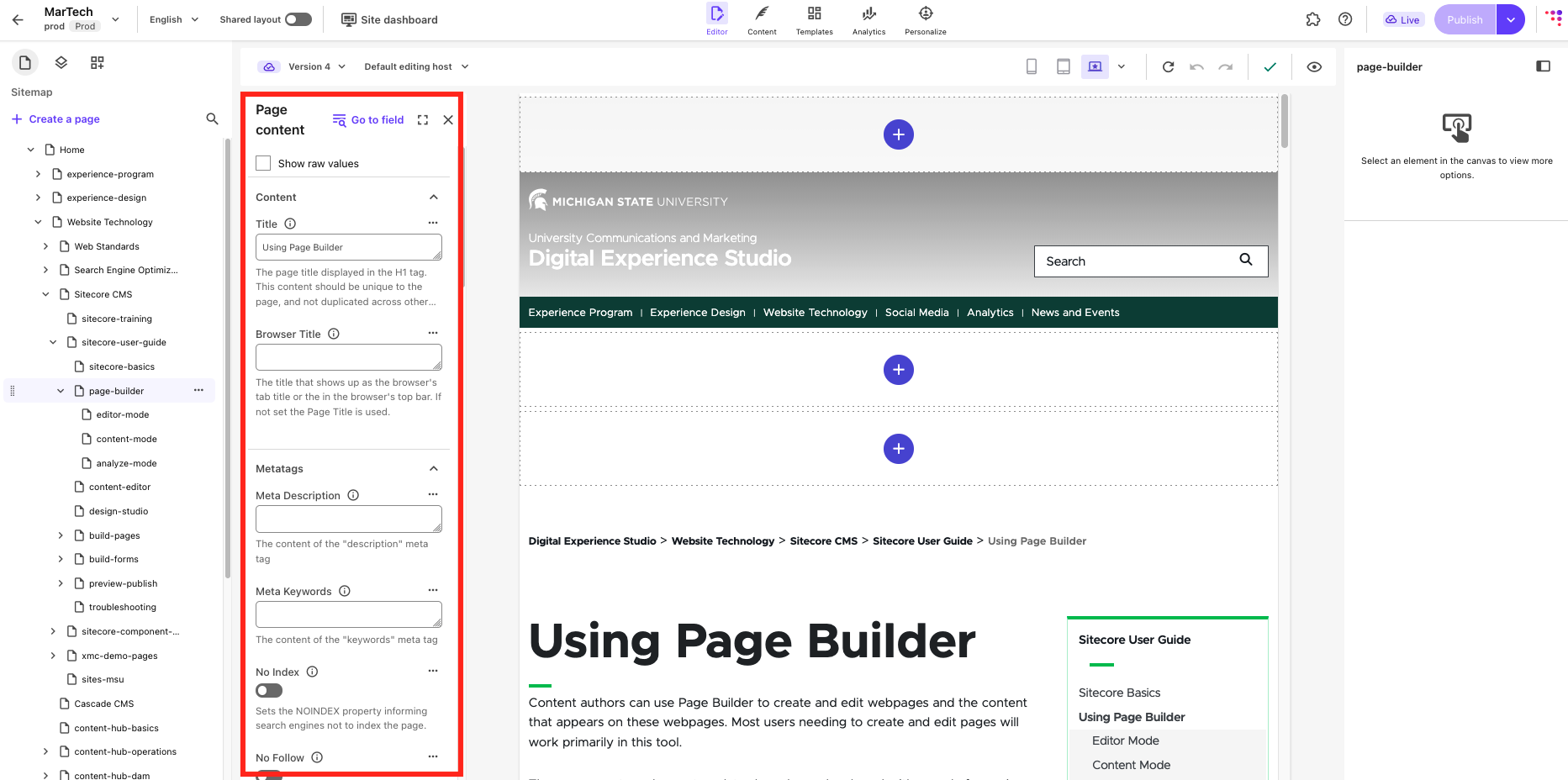The width and height of the screenshot is (1568, 780).
Task: Open Site dashboard
Action: coord(389,19)
